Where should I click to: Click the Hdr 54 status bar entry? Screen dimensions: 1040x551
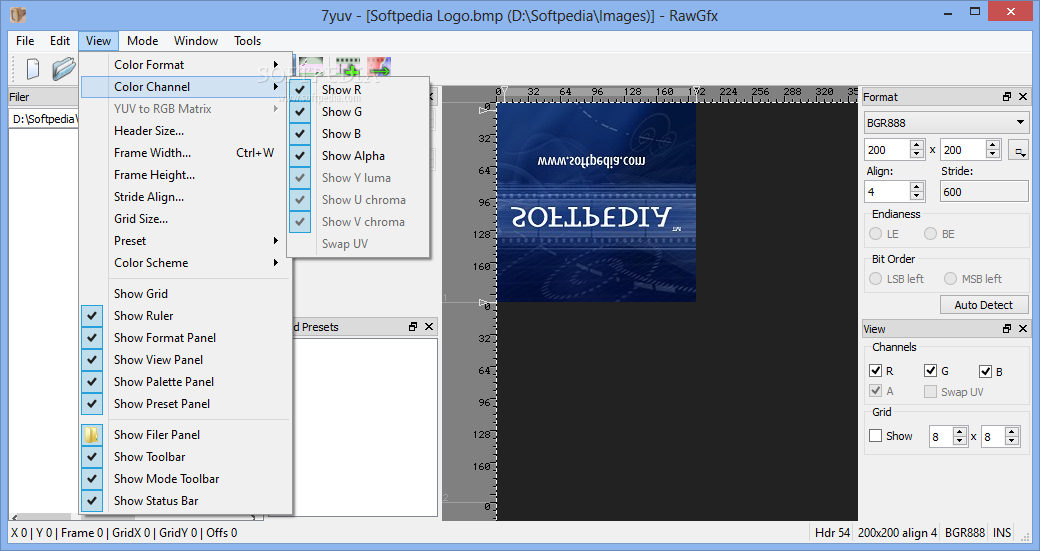click(x=832, y=532)
